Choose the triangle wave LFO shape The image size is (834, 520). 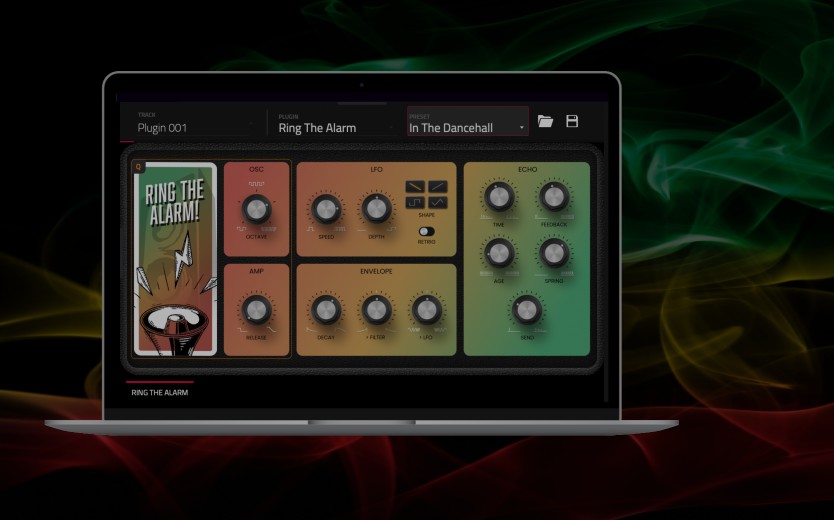click(438, 203)
